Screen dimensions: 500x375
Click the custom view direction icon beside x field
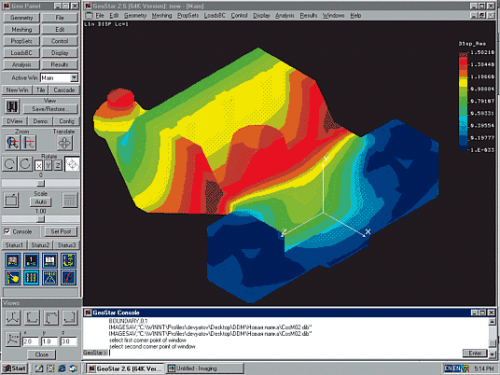click(x=13, y=339)
